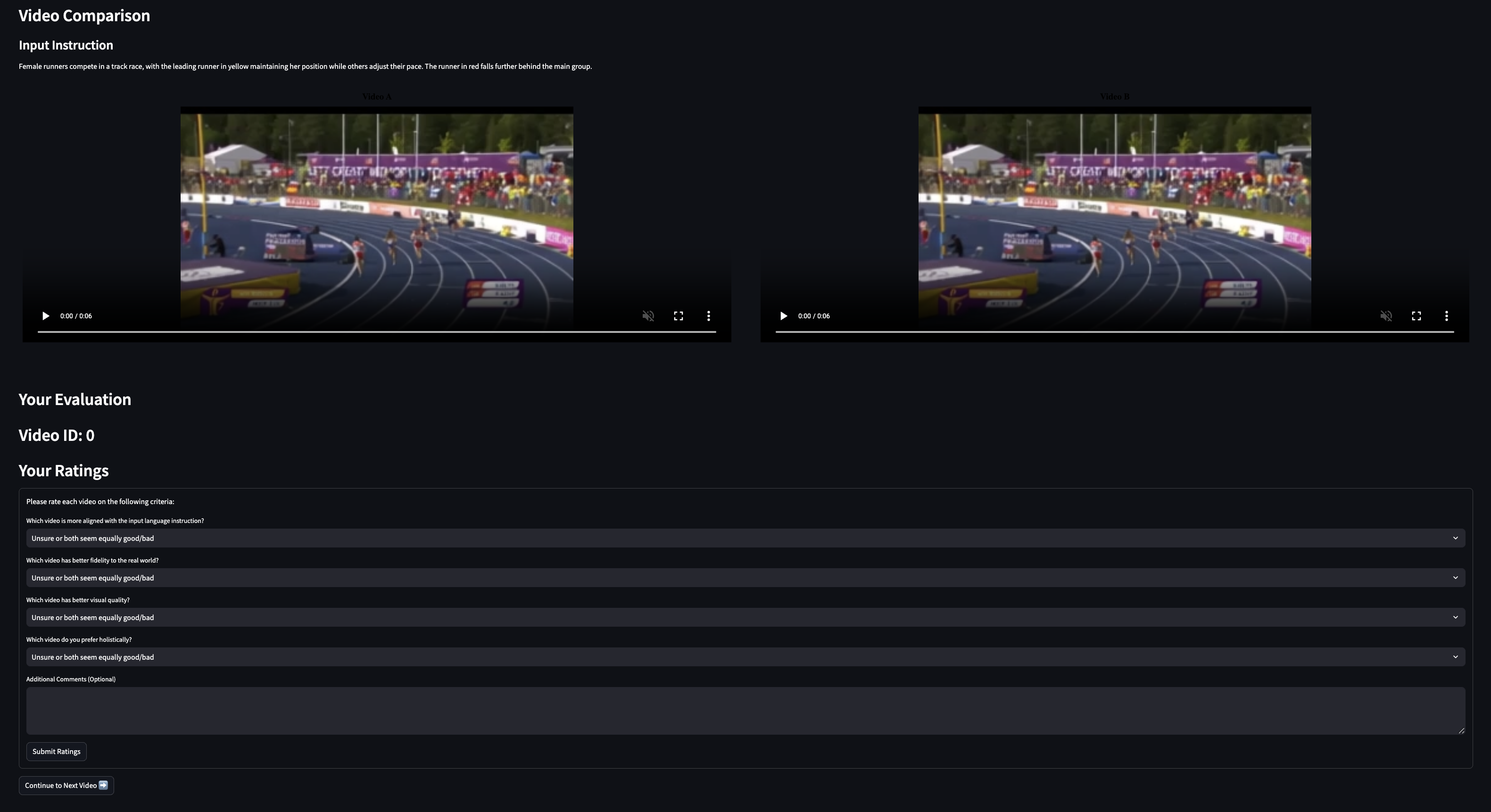Enter fullscreen for Video A
This screenshot has width=1491, height=812.
[x=679, y=316]
